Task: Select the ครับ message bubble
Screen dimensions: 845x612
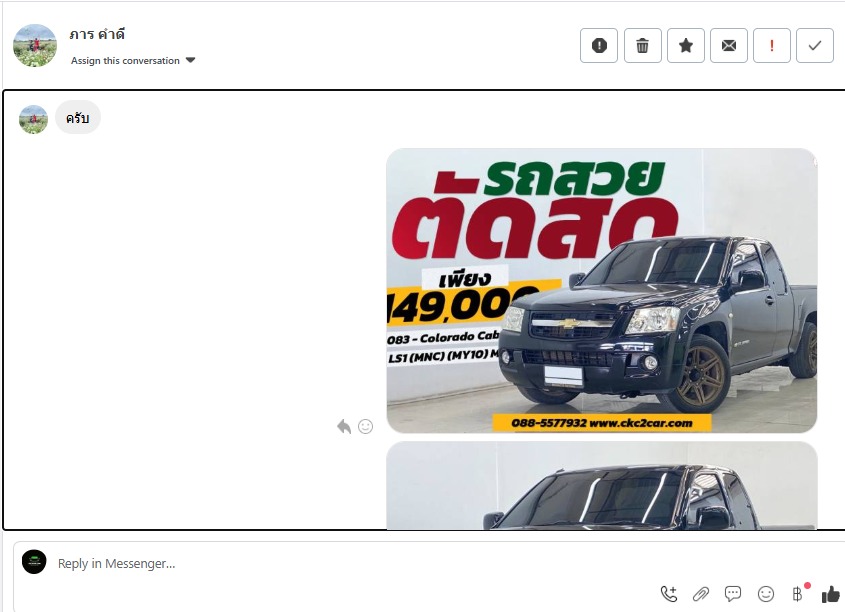Action: click(78, 117)
